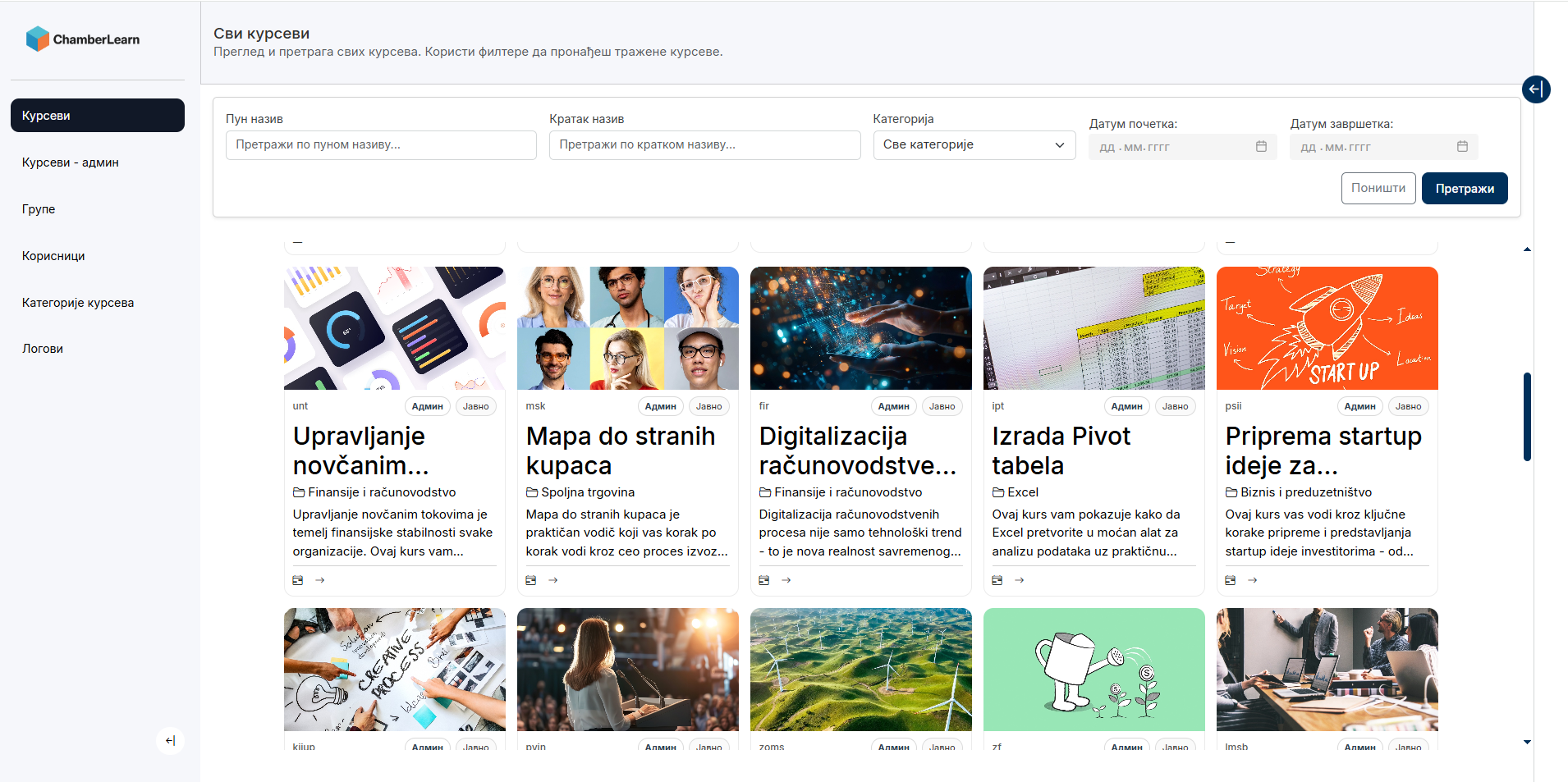Click arrow icon under Digitalizacija računovodstve course
The width and height of the screenshot is (1568, 782).
786,580
